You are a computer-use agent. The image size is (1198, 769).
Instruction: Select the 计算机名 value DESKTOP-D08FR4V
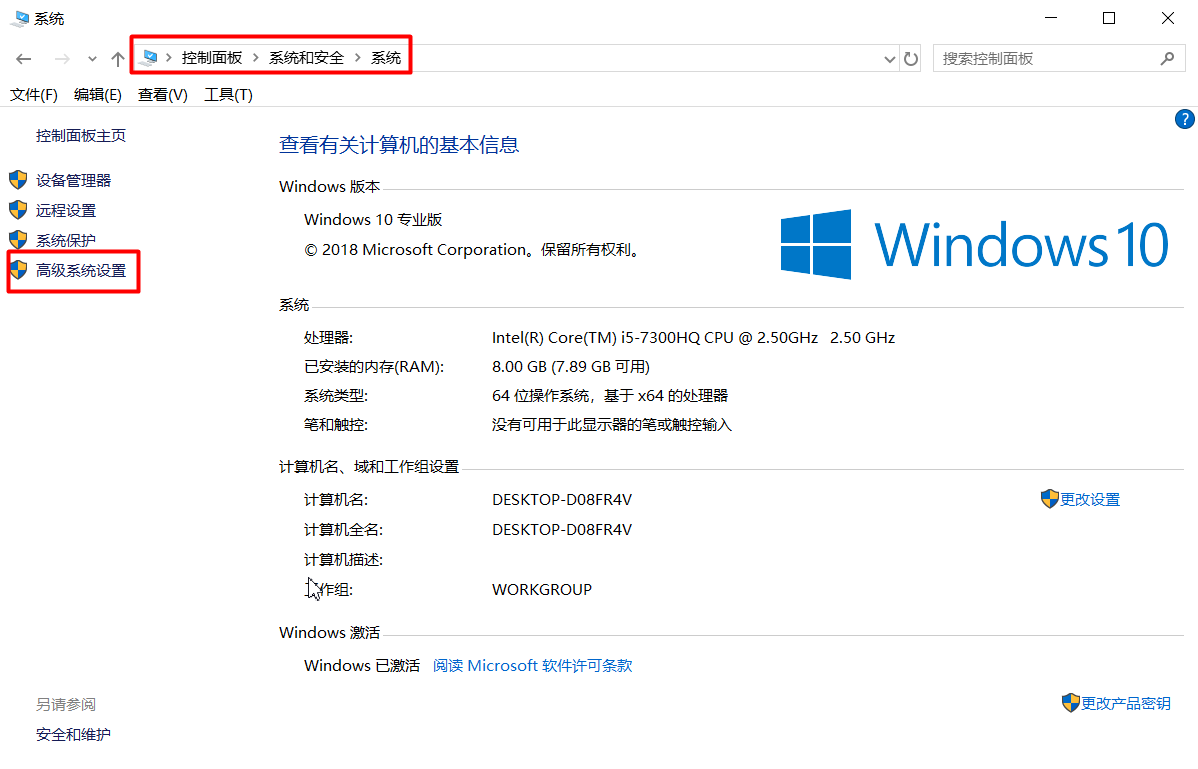[562, 499]
